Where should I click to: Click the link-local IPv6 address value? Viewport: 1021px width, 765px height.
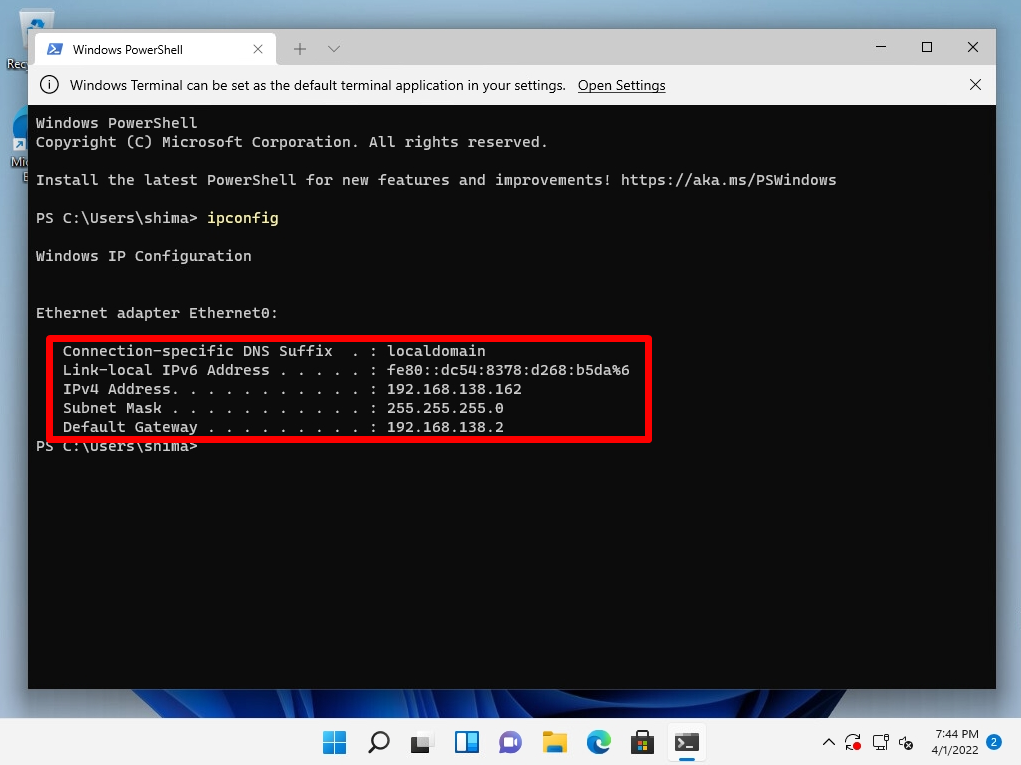point(508,370)
